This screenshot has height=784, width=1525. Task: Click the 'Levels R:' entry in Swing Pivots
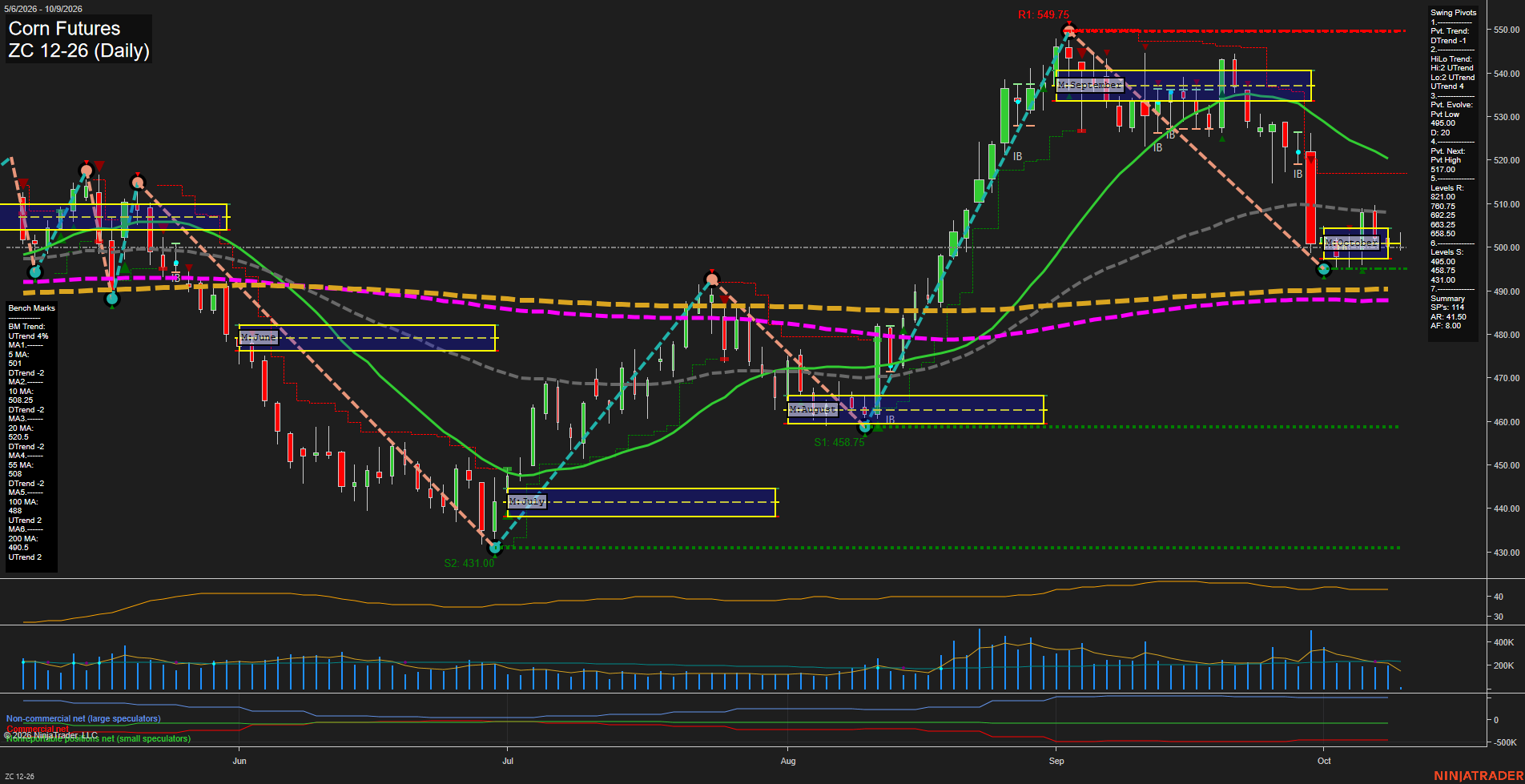(1447, 188)
